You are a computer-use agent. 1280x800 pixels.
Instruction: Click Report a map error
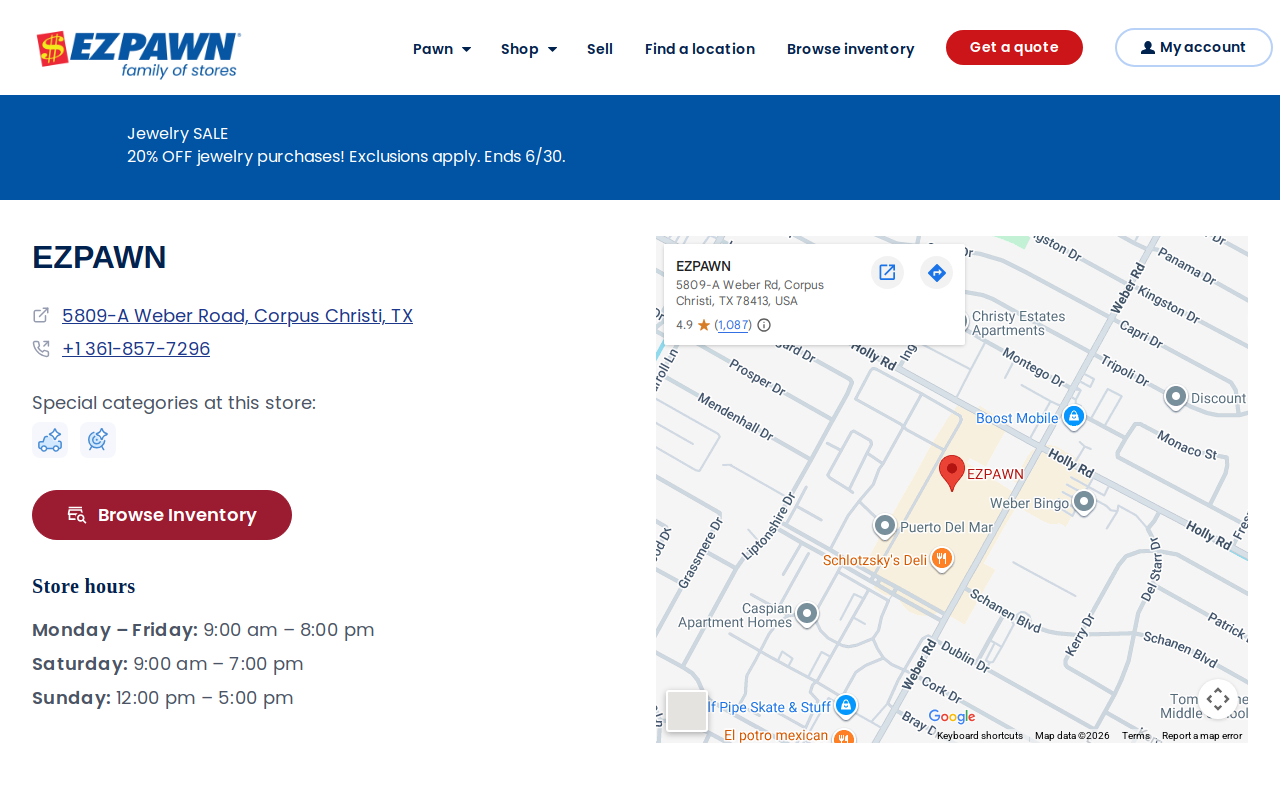click(x=1202, y=736)
